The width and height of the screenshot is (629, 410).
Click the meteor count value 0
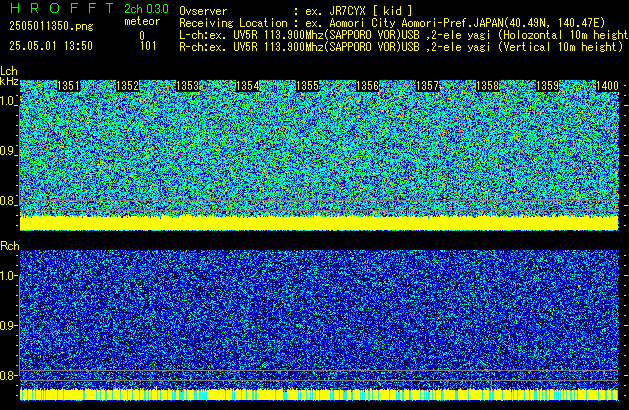click(x=142, y=36)
